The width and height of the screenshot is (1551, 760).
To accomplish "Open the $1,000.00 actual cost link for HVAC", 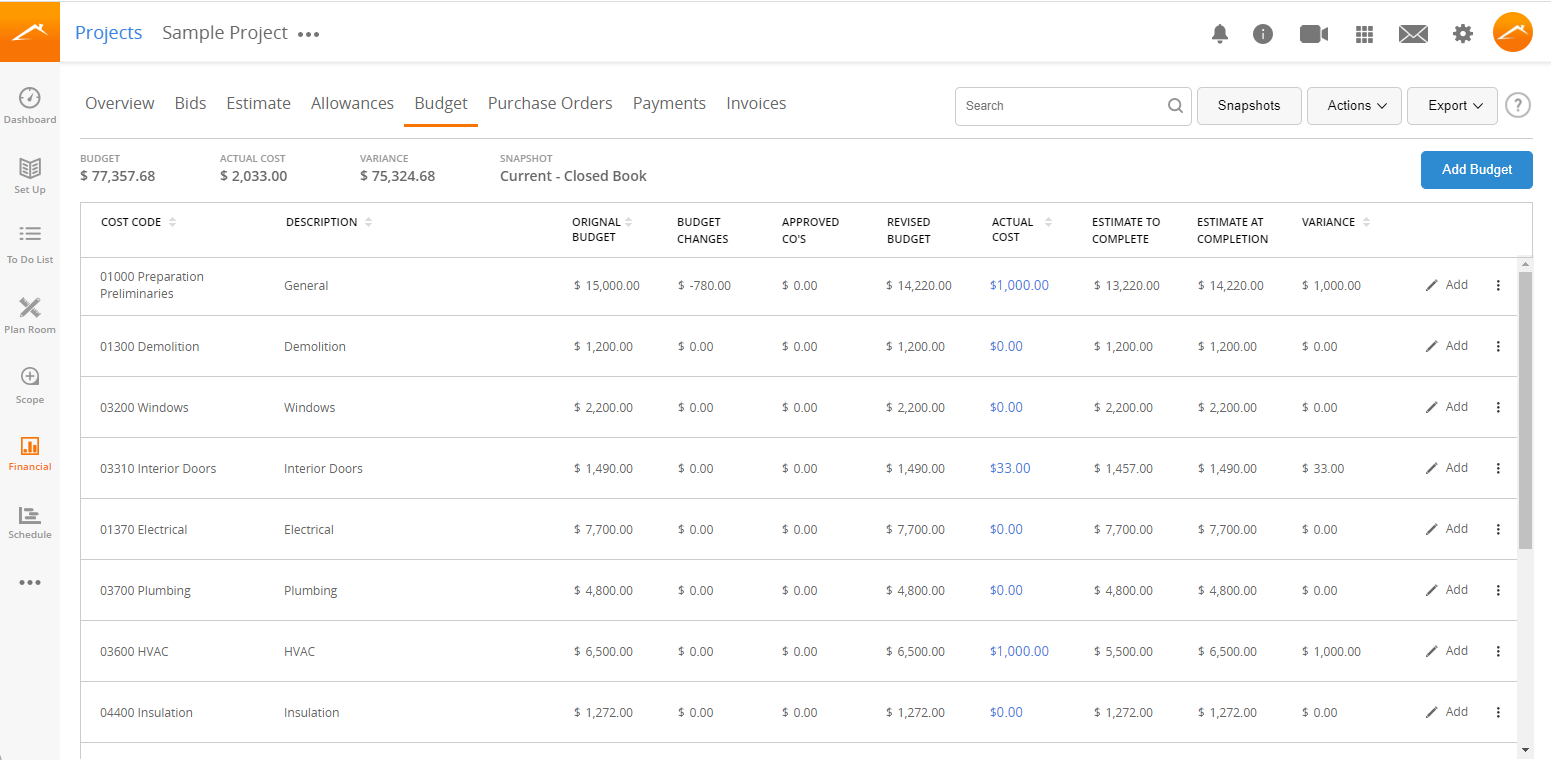I will pos(1019,651).
